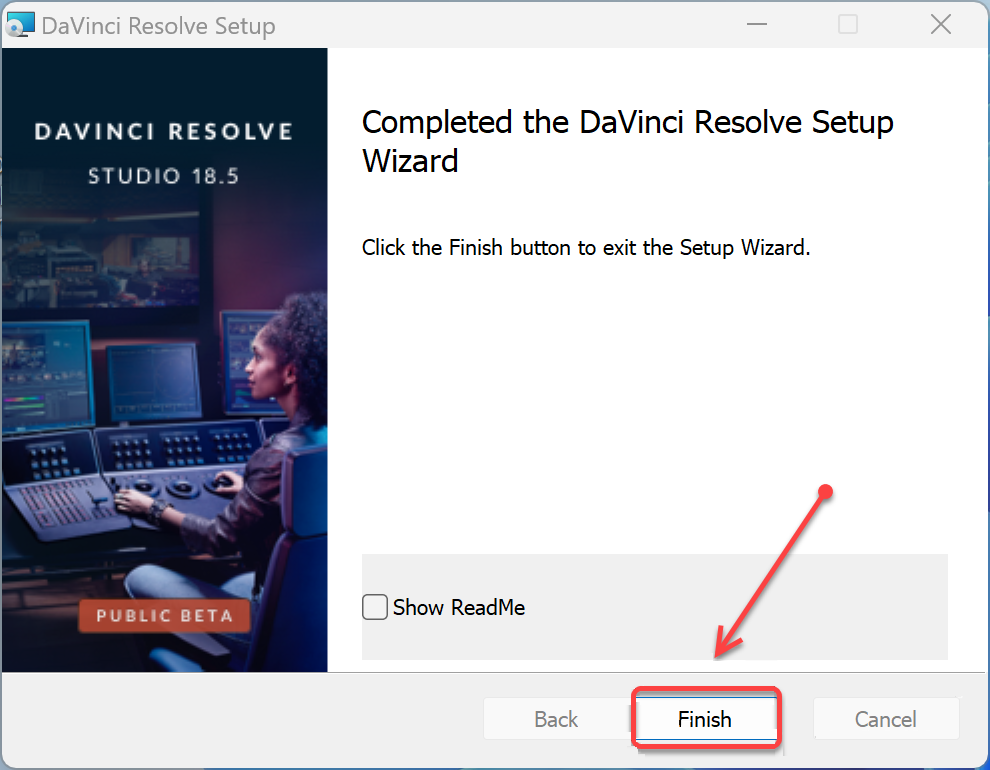Close the DaVinci Resolve Setup window
This screenshot has height=770, width=990.
click(941, 25)
